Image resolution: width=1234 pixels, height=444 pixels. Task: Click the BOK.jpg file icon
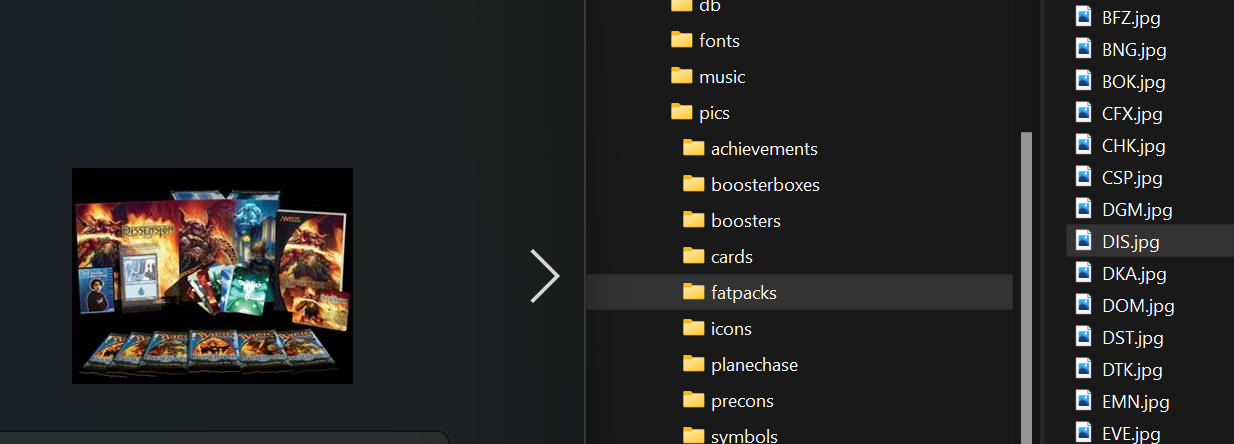[1083, 80]
